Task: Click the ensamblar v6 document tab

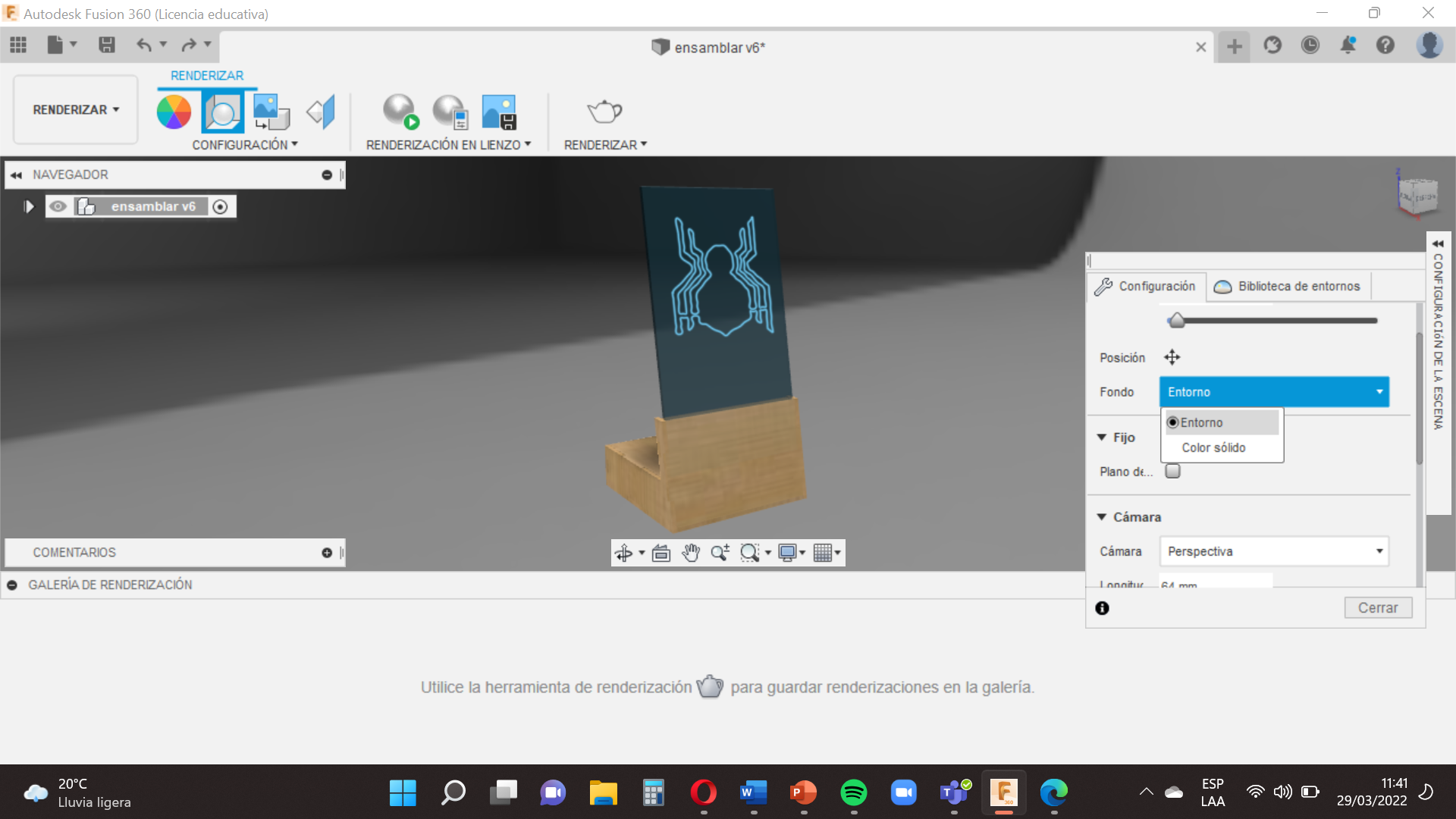Action: coord(709,47)
